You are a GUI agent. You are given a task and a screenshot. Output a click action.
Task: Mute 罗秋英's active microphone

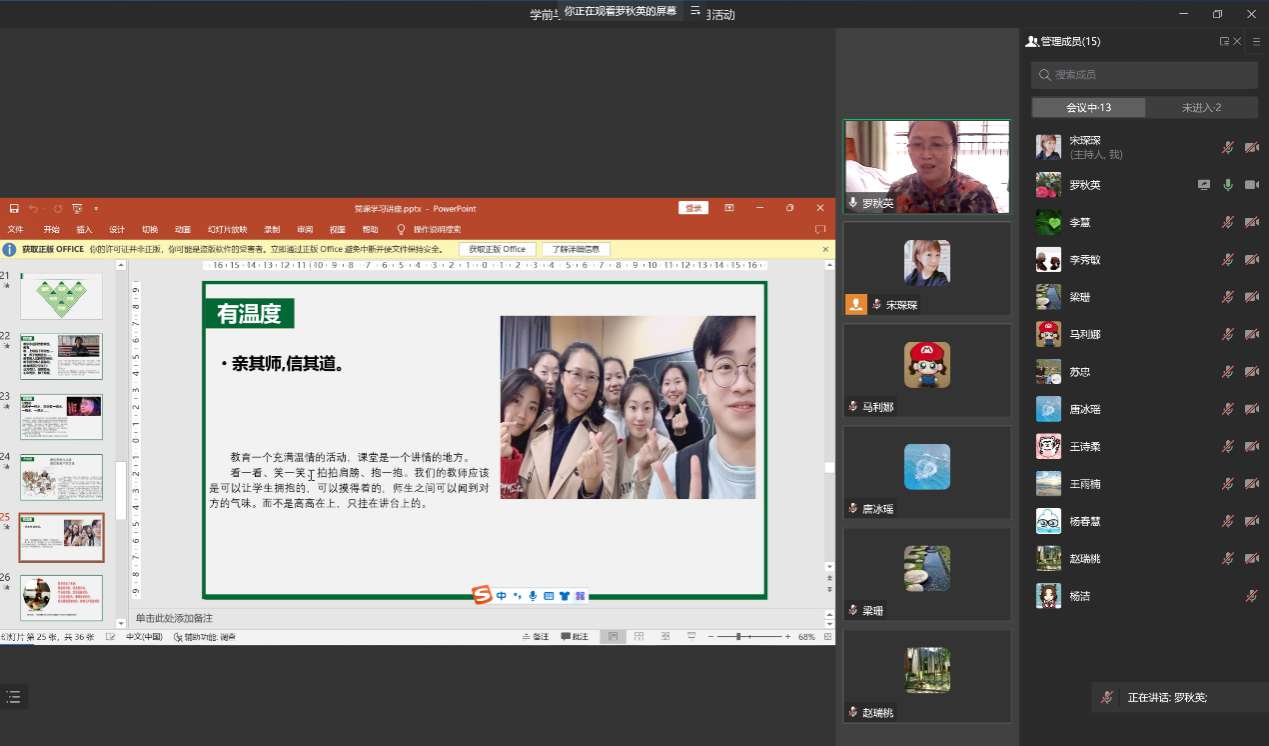1228,185
